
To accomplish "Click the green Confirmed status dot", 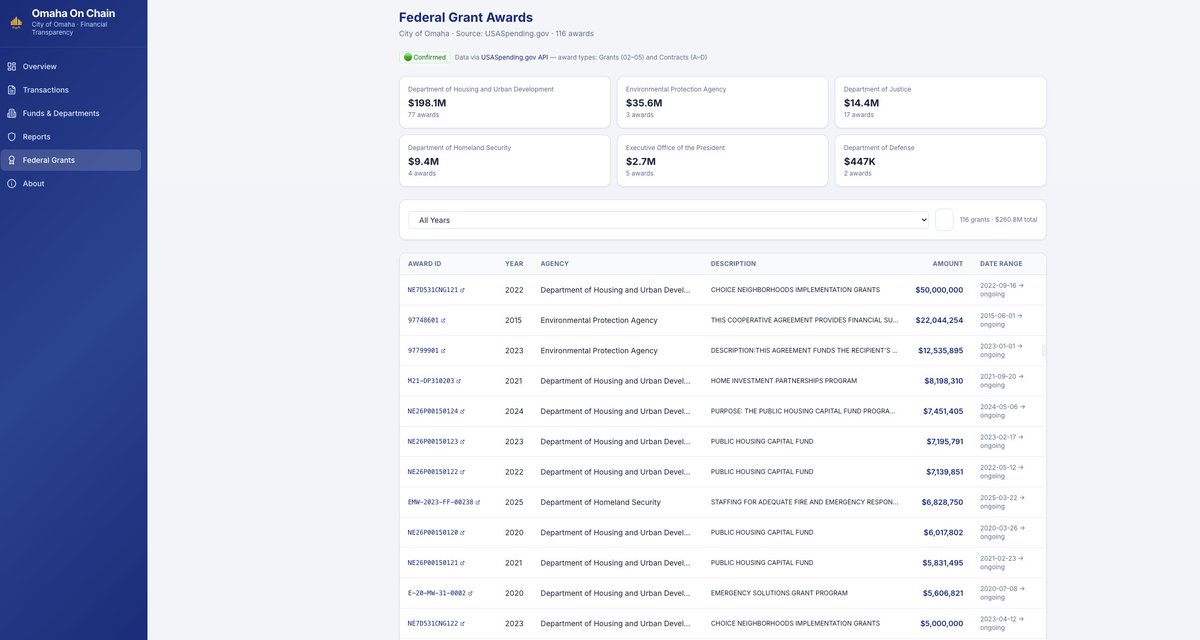I will 408,57.
